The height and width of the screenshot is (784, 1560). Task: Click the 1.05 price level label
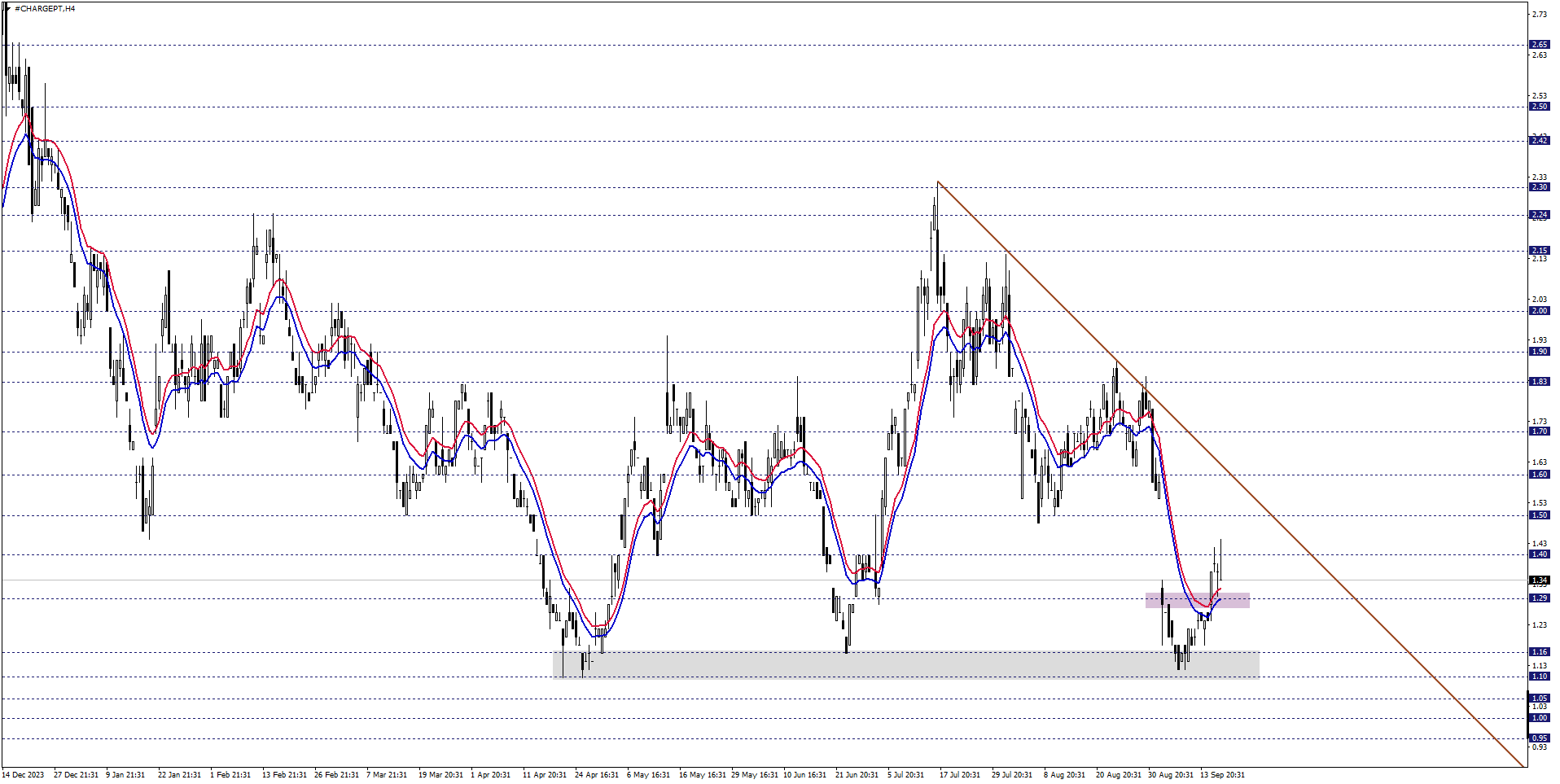1540,699
